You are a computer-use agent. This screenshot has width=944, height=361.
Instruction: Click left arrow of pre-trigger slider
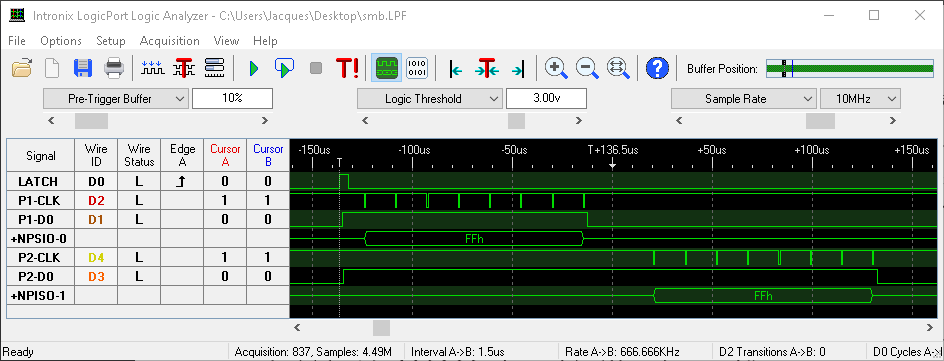click(51, 121)
